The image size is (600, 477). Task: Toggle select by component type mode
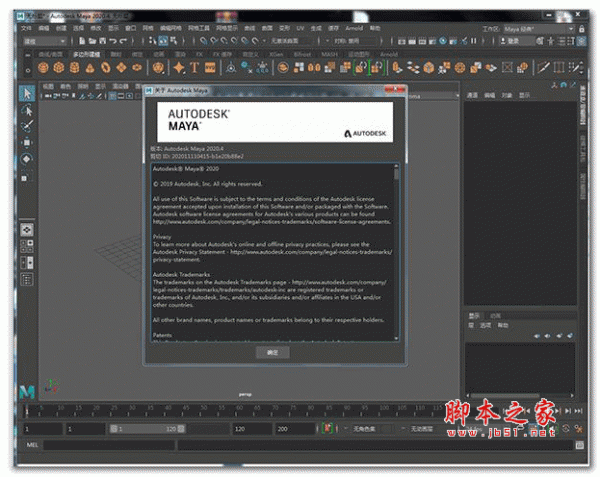(174, 41)
